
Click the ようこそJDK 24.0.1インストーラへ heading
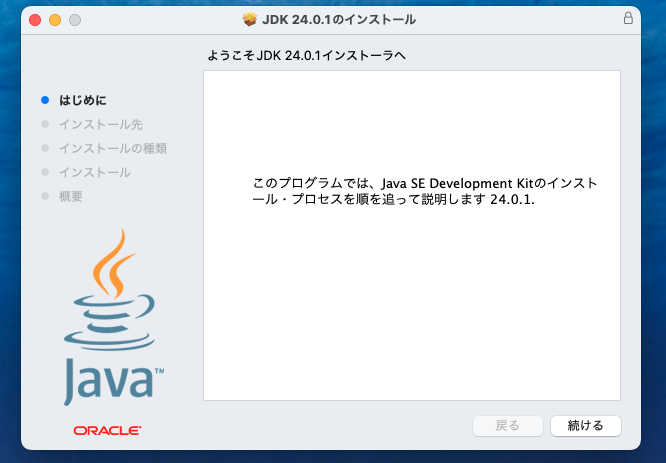(306, 56)
